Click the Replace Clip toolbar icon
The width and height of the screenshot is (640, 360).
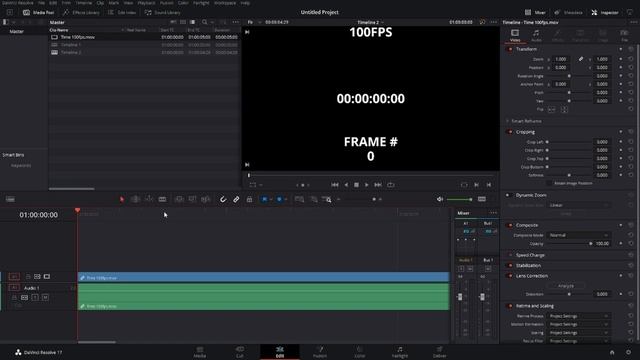click(x=206, y=199)
